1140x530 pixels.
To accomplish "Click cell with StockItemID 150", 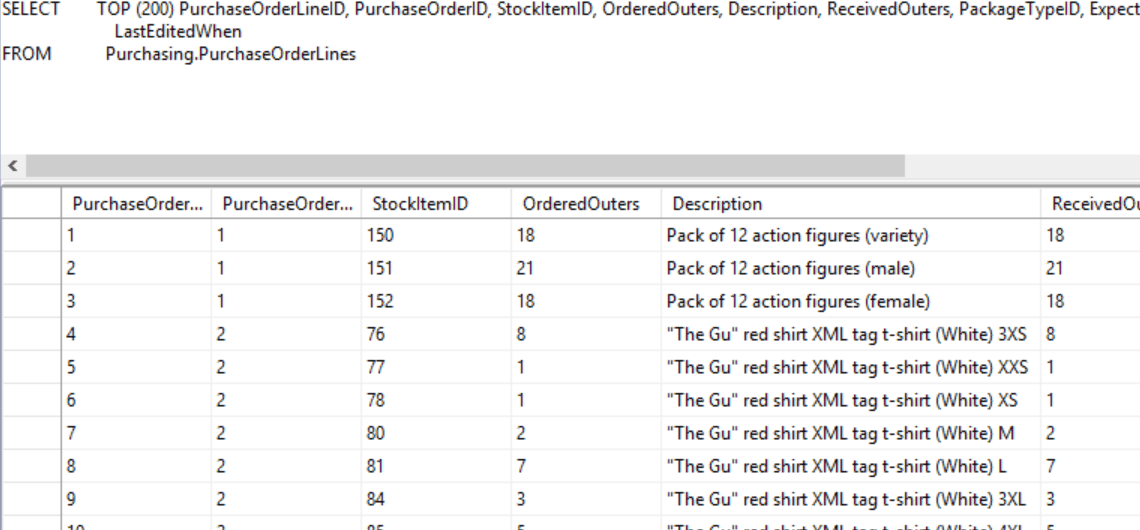I will 436,236.
